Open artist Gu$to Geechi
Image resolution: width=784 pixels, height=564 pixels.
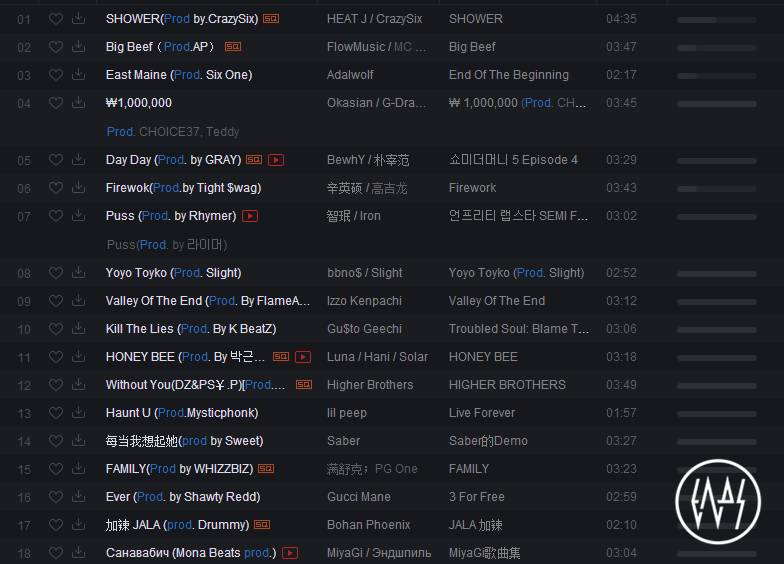point(364,329)
